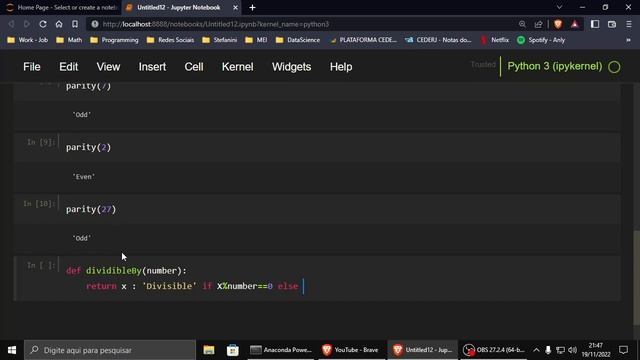The image size is (640, 360).
Task: Open the DataScience bookmarks folder
Action: (298, 40)
